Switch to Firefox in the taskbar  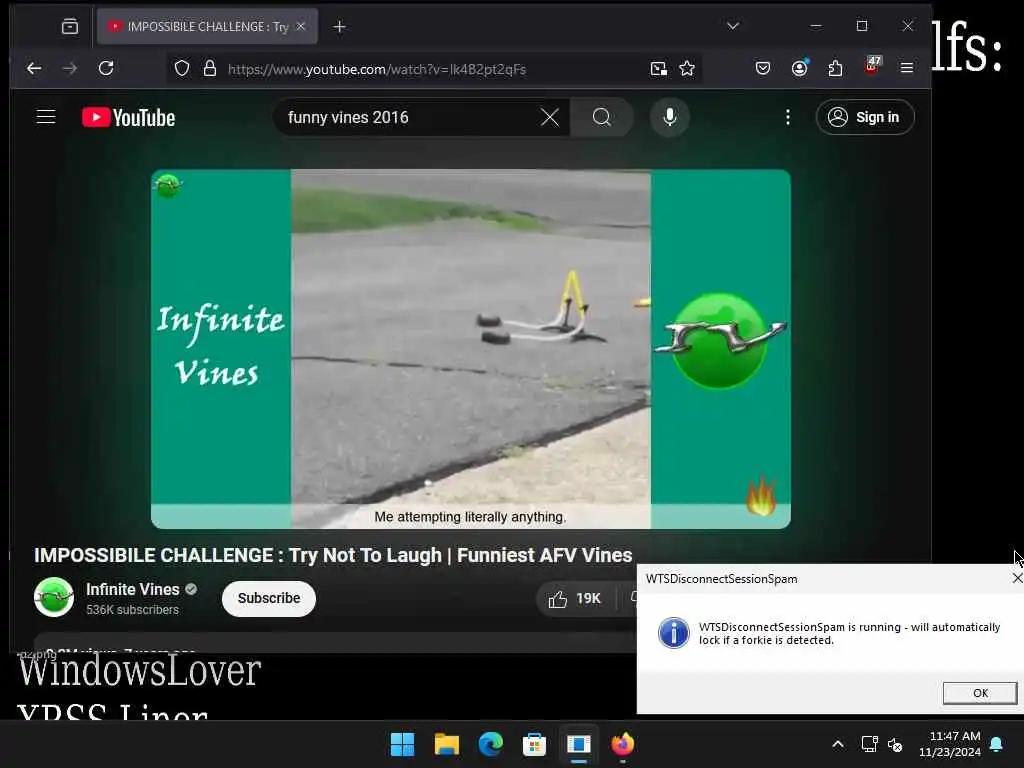pyautogui.click(x=622, y=744)
